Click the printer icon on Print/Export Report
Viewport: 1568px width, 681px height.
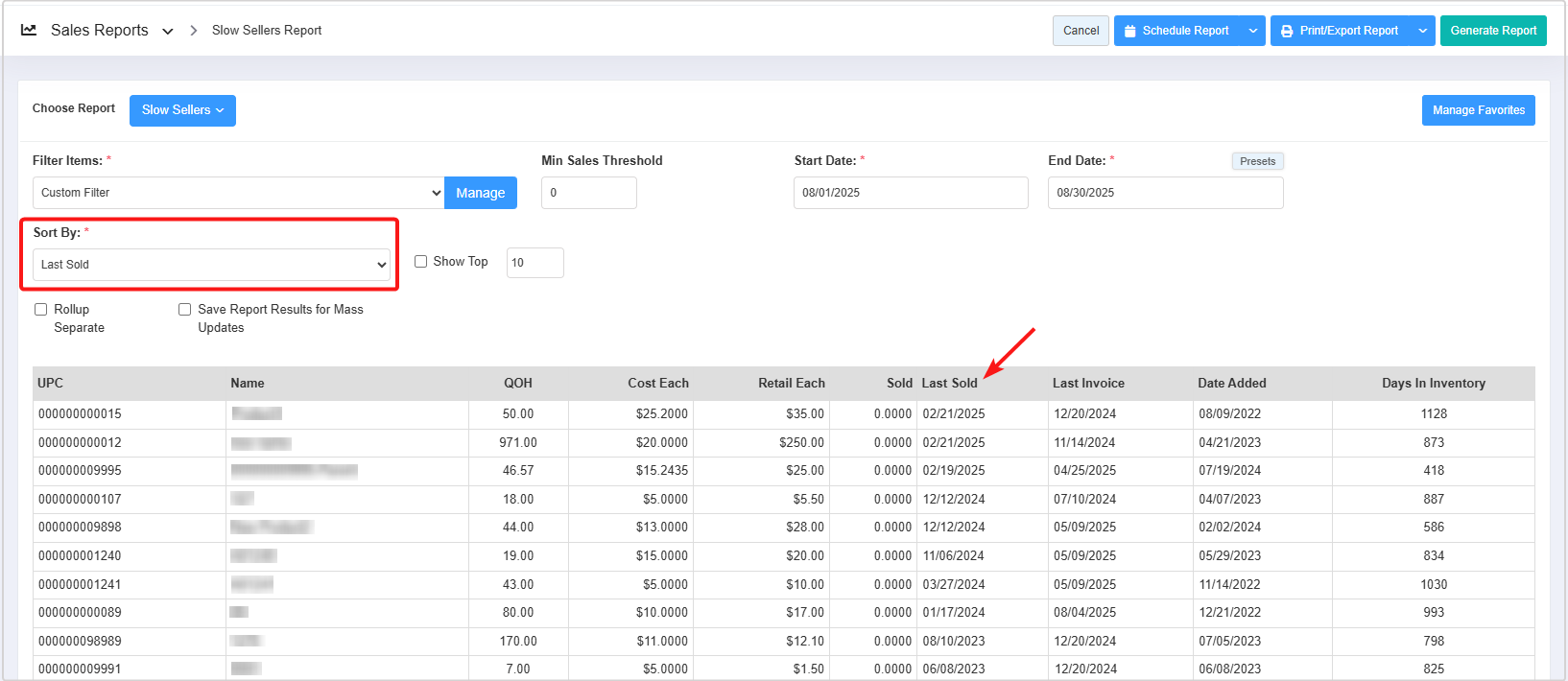click(x=1287, y=31)
